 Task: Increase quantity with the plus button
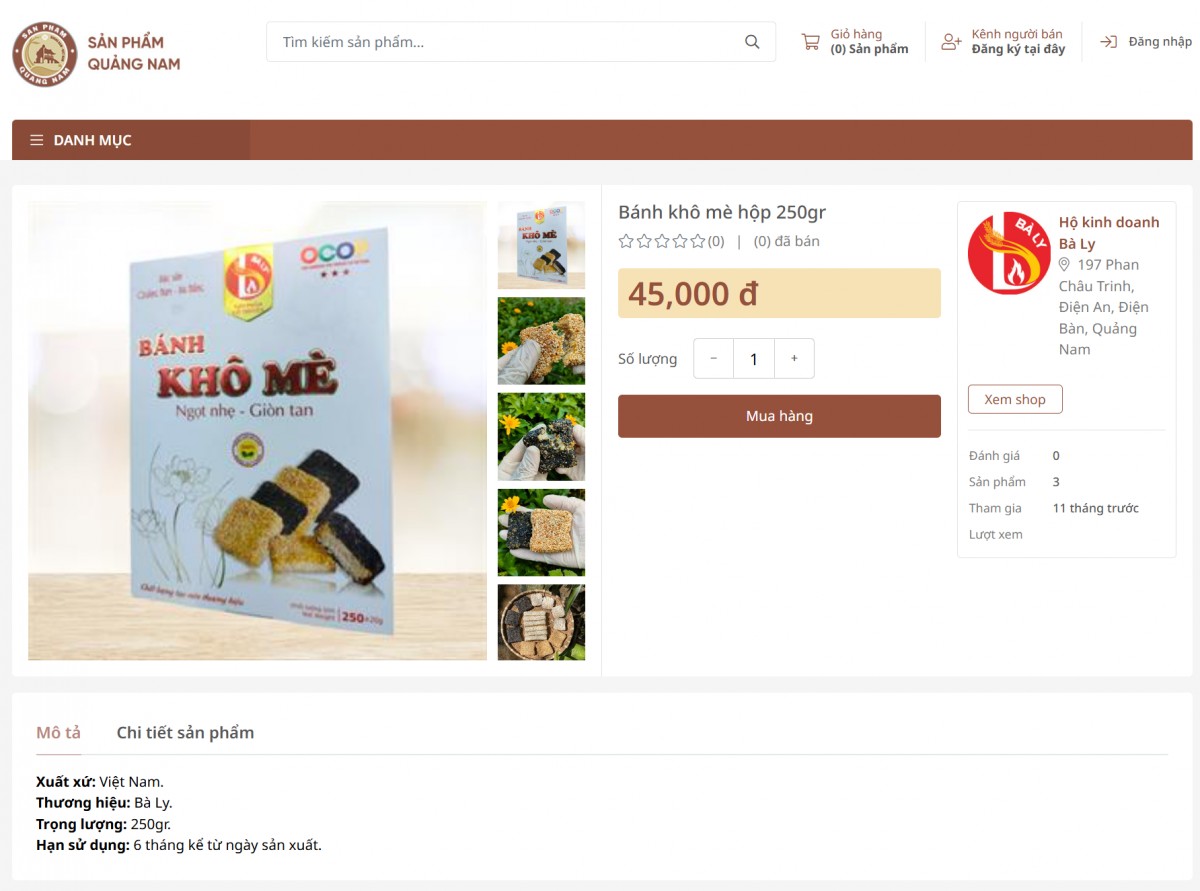point(794,359)
